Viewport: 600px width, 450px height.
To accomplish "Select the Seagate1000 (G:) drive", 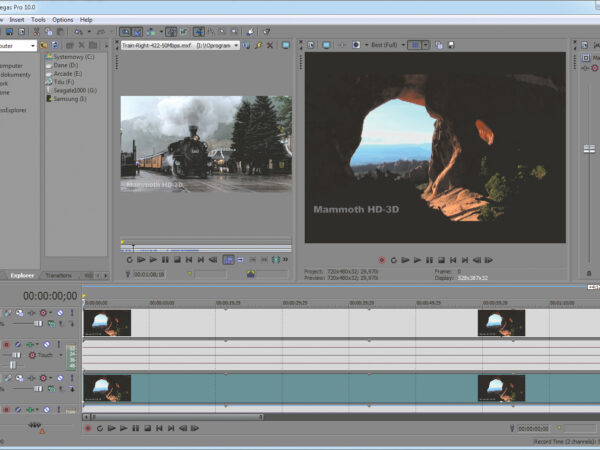I will tap(70, 90).
